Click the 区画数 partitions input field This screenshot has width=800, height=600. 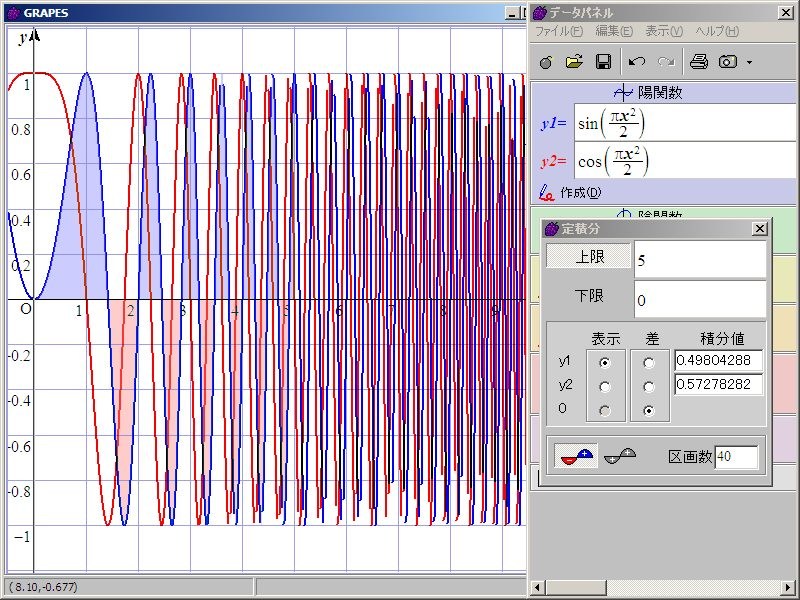click(x=736, y=457)
